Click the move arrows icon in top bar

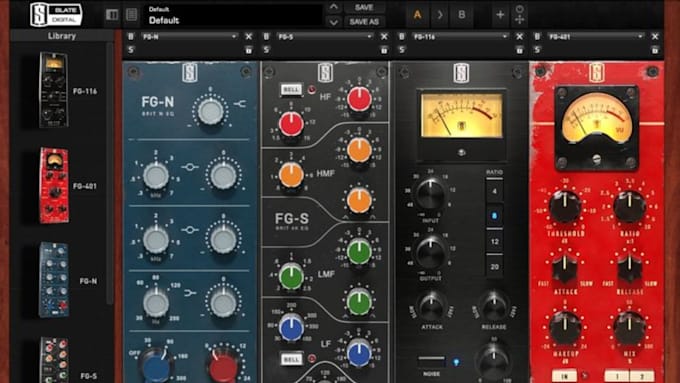520,20
